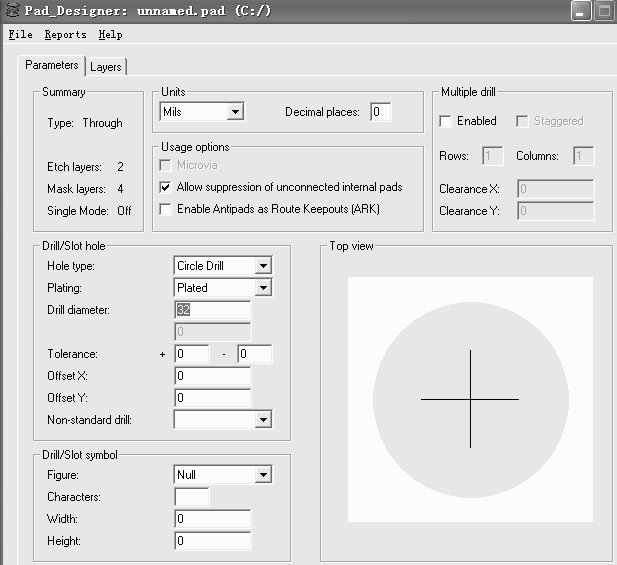
Task: Click the Decimal places field
Action: point(381,112)
